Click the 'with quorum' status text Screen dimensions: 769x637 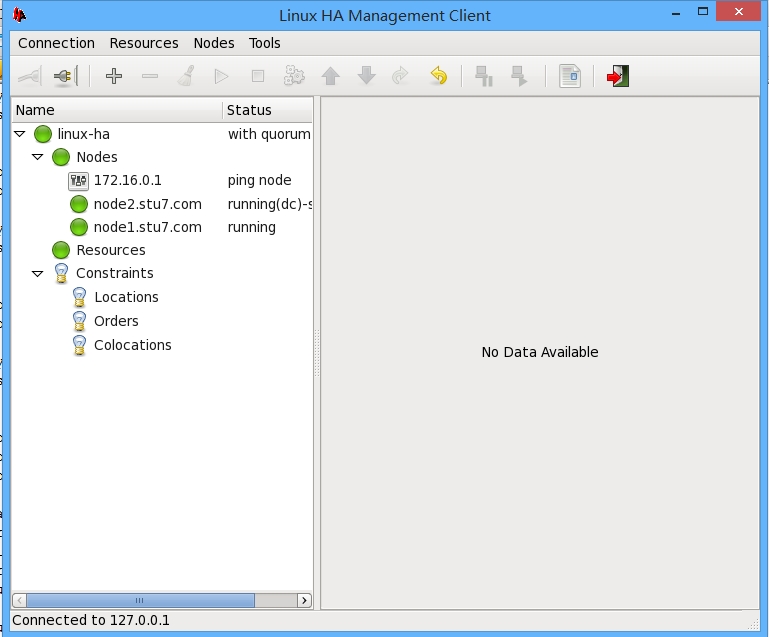(x=269, y=134)
